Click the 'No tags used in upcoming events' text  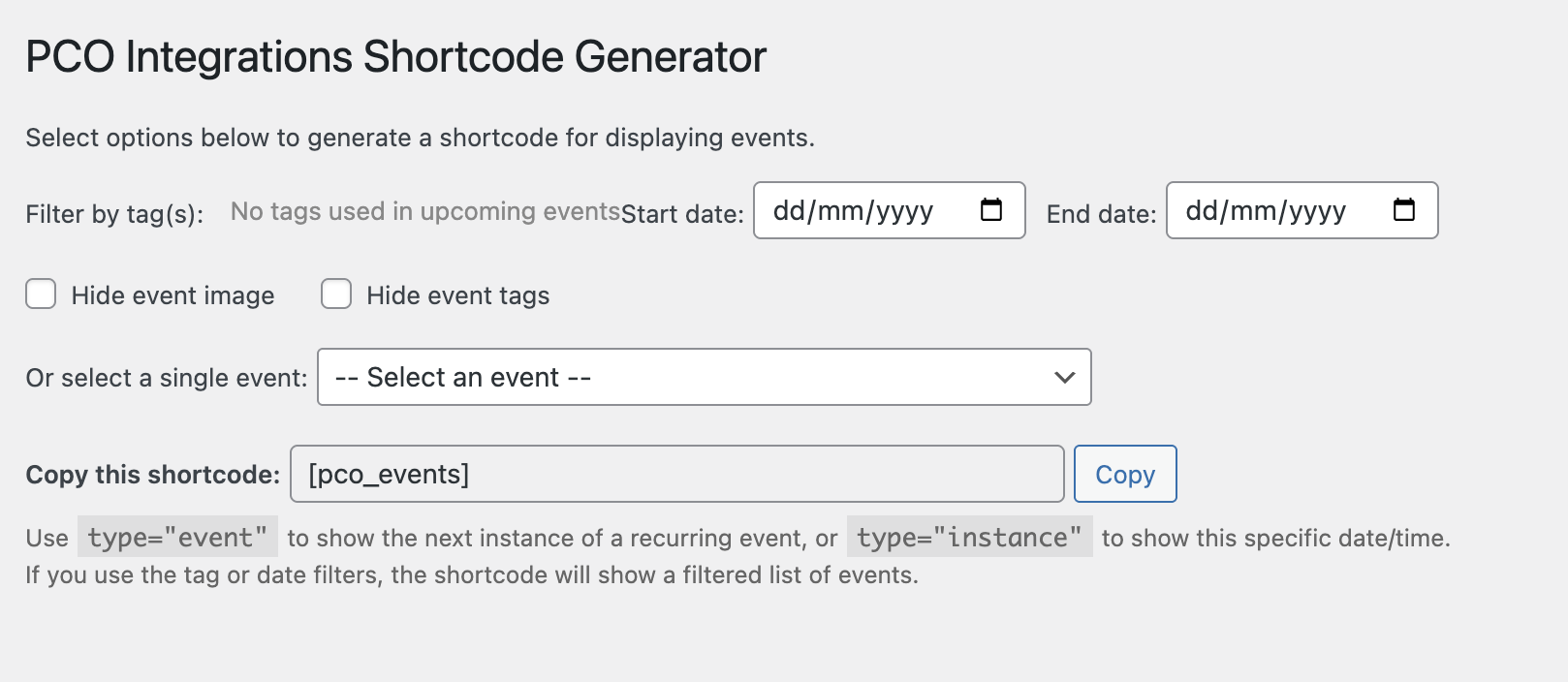tap(425, 211)
